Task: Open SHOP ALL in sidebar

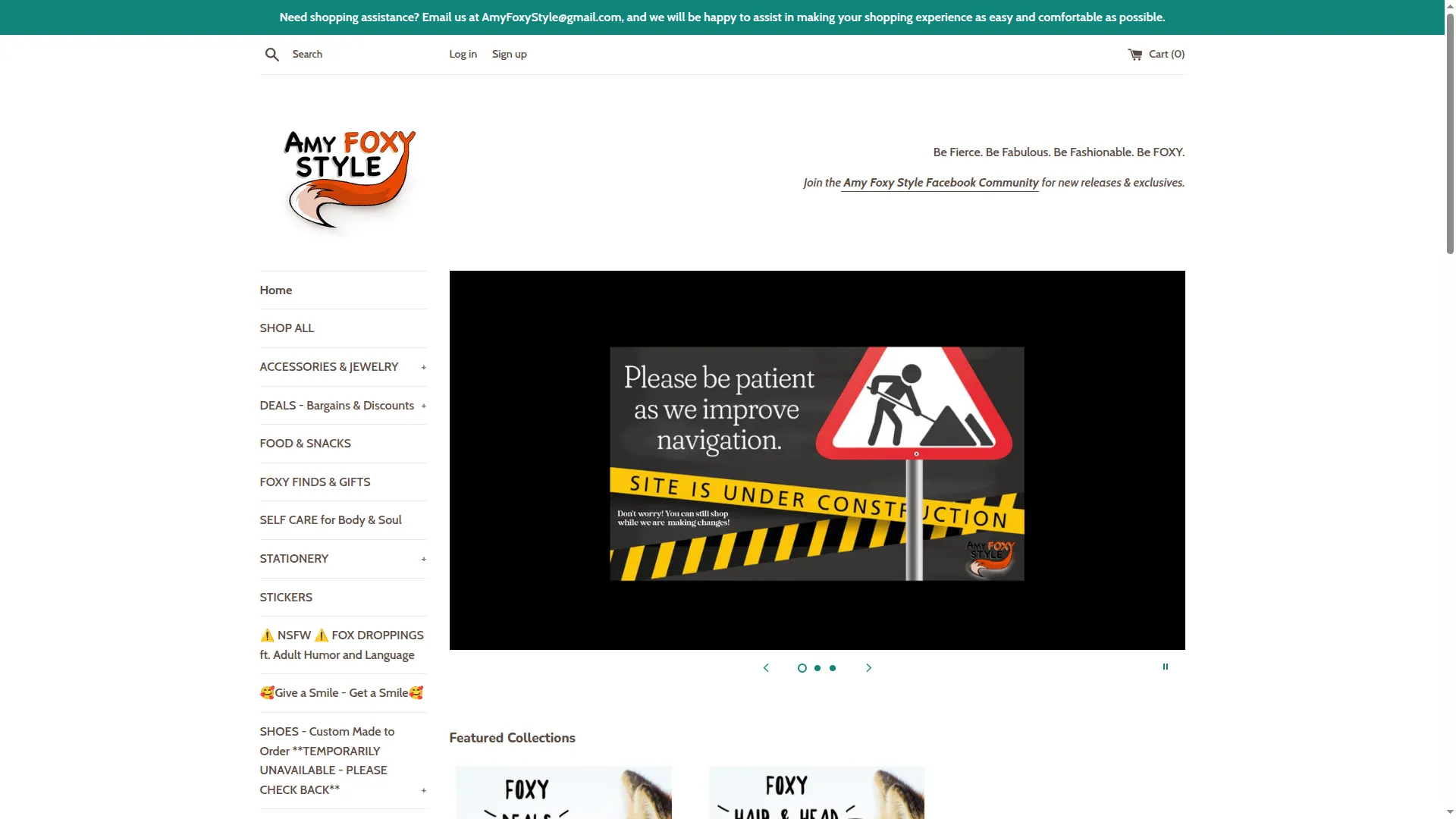Action: 287,328
